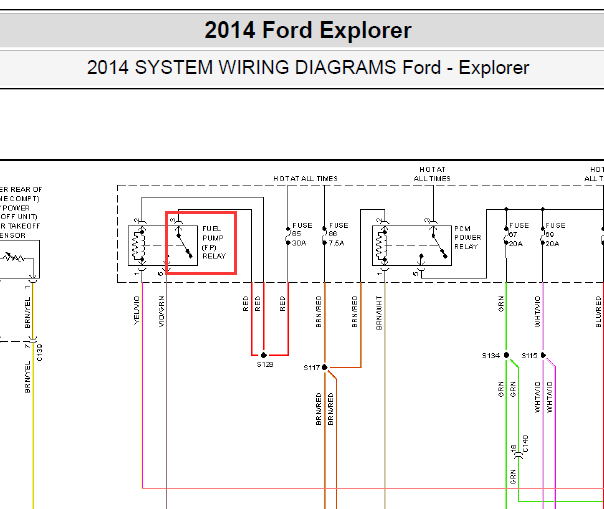Click the "TAKEOFF" text at left edge
This screenshot has width=604, height=509.
(23, 226)
